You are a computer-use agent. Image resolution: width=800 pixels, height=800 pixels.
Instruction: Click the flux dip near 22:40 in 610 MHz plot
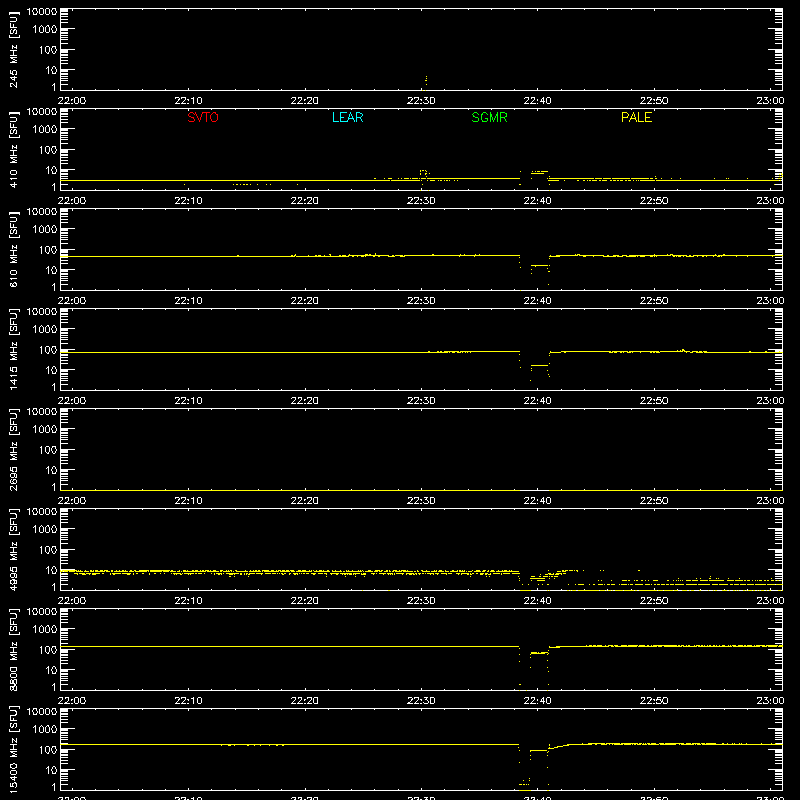(534, 266)
